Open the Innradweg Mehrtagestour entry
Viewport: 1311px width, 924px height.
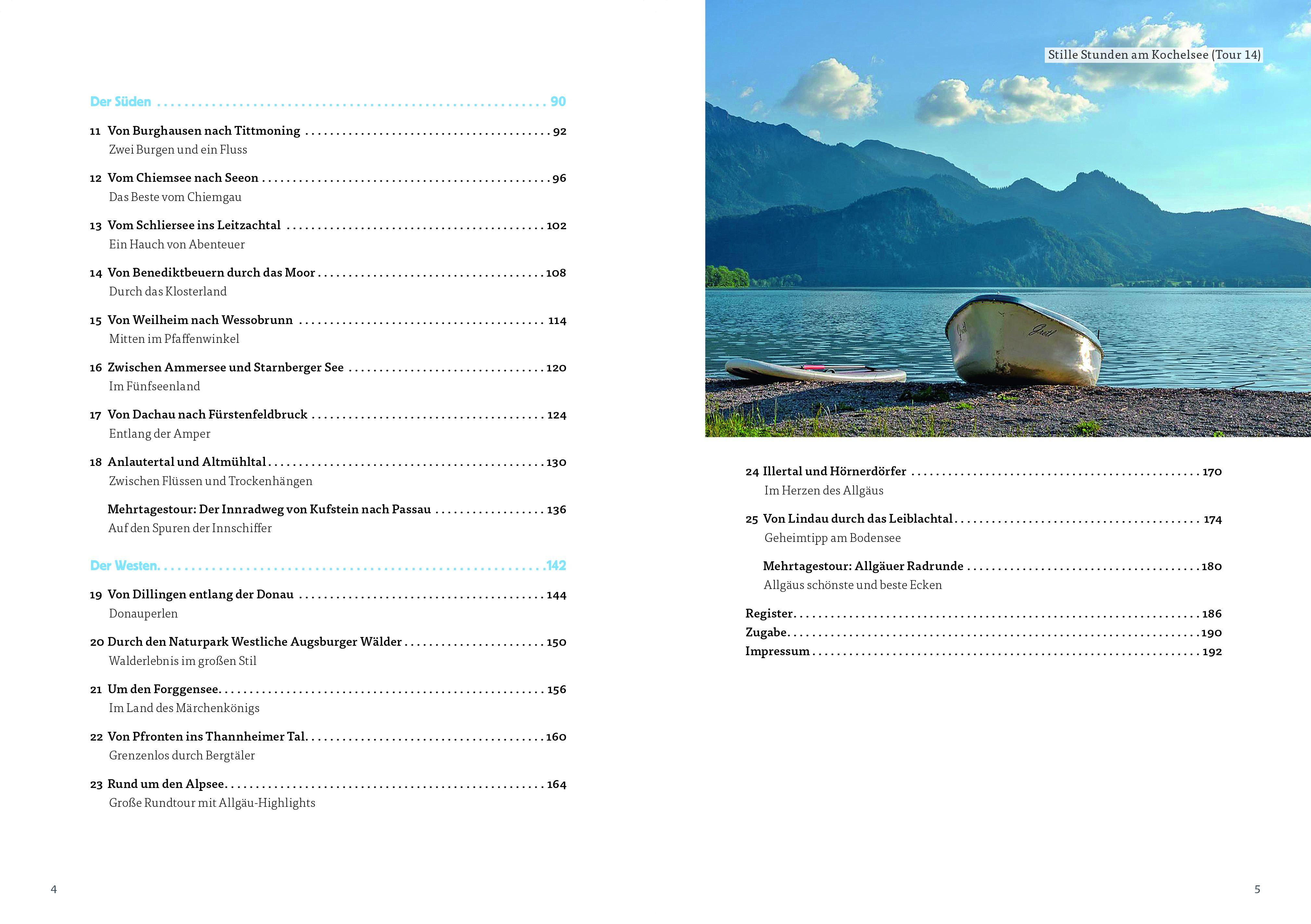269,509
